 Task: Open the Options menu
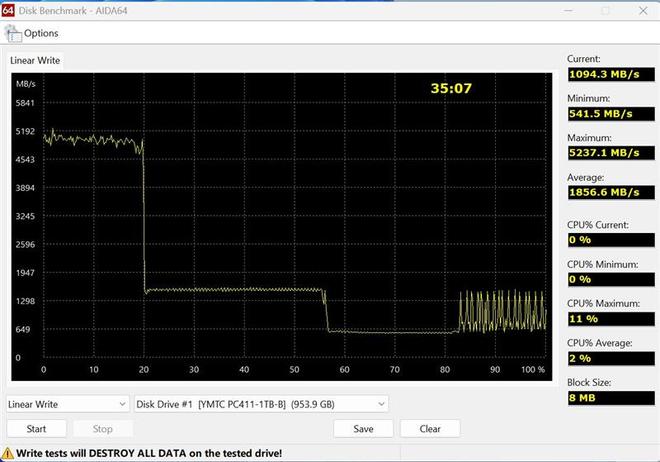(40, 33)
